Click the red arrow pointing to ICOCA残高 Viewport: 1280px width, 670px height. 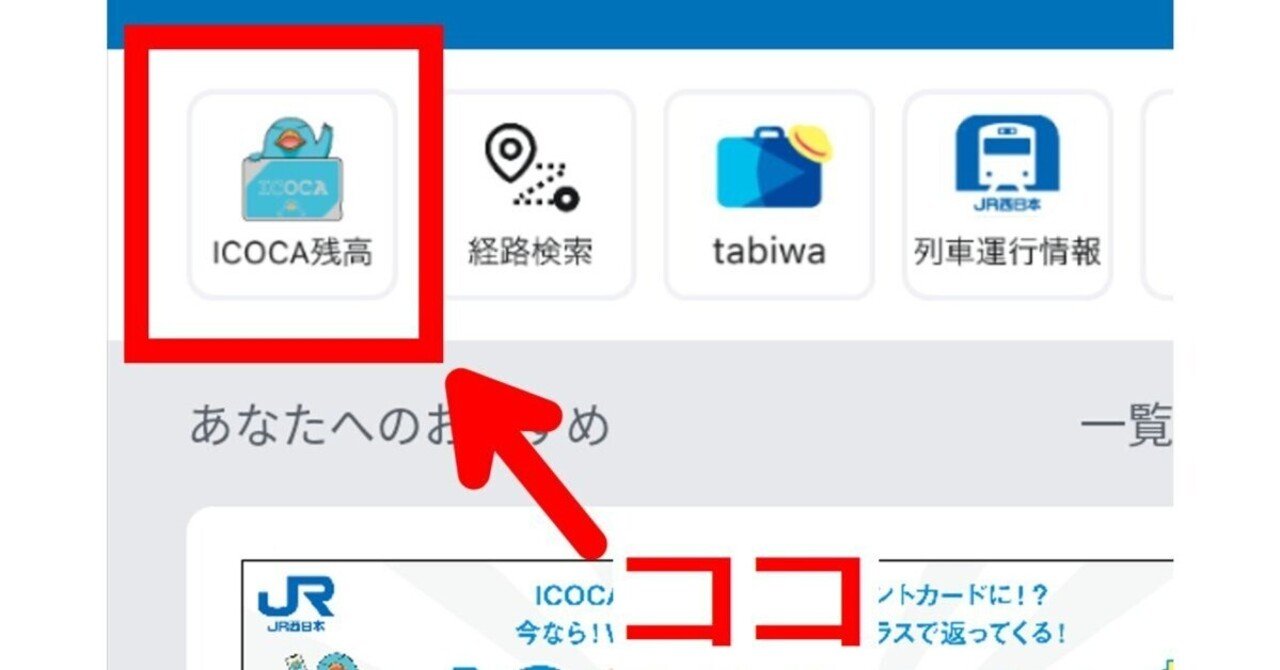click(522, 462)
